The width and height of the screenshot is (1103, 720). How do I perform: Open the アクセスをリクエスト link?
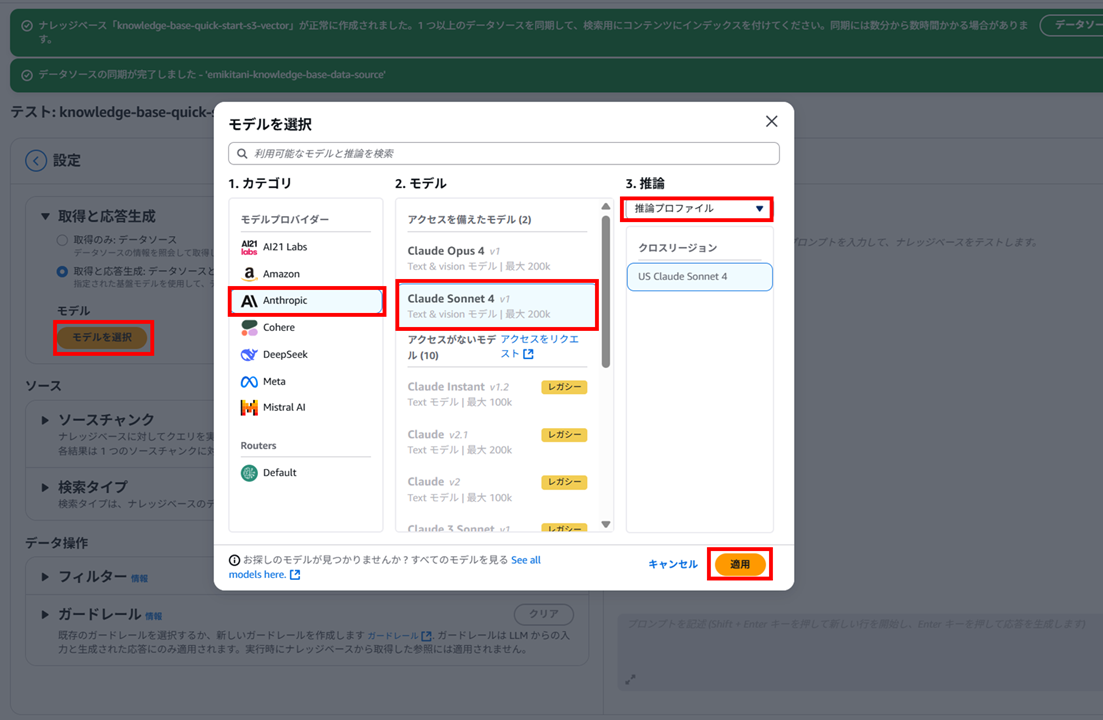(x=540, y=347)
